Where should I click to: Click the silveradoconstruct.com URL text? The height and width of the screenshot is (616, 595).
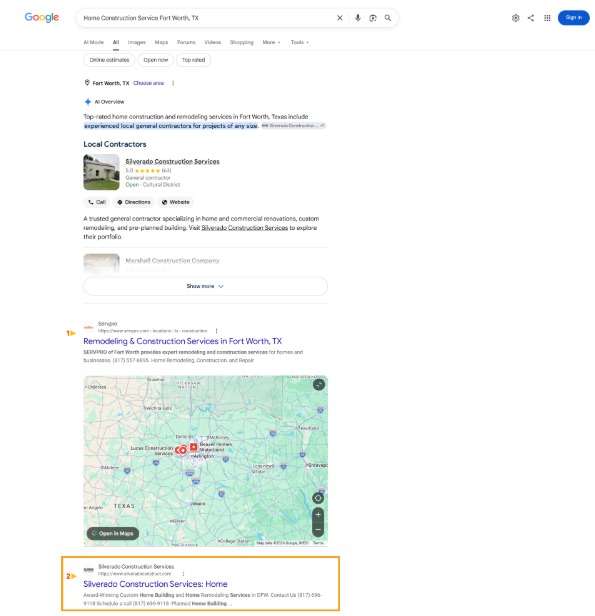click(134, 574)
